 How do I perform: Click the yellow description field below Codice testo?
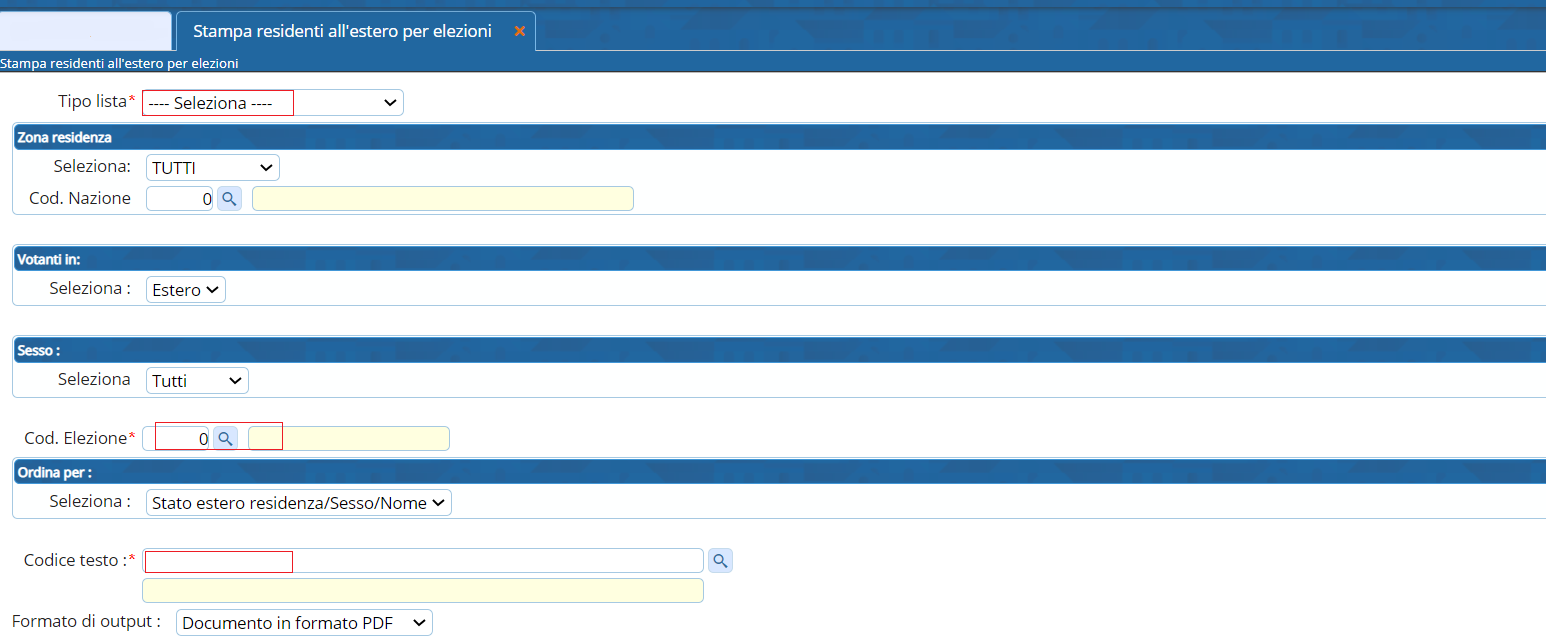pos(423,591)
